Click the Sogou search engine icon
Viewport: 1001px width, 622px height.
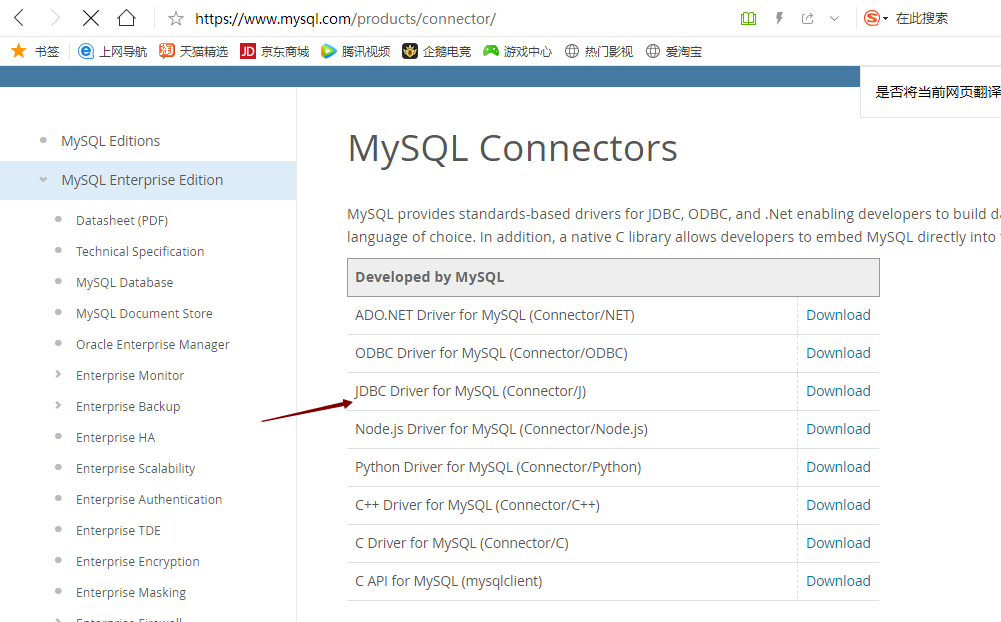[x=871, y=18]
